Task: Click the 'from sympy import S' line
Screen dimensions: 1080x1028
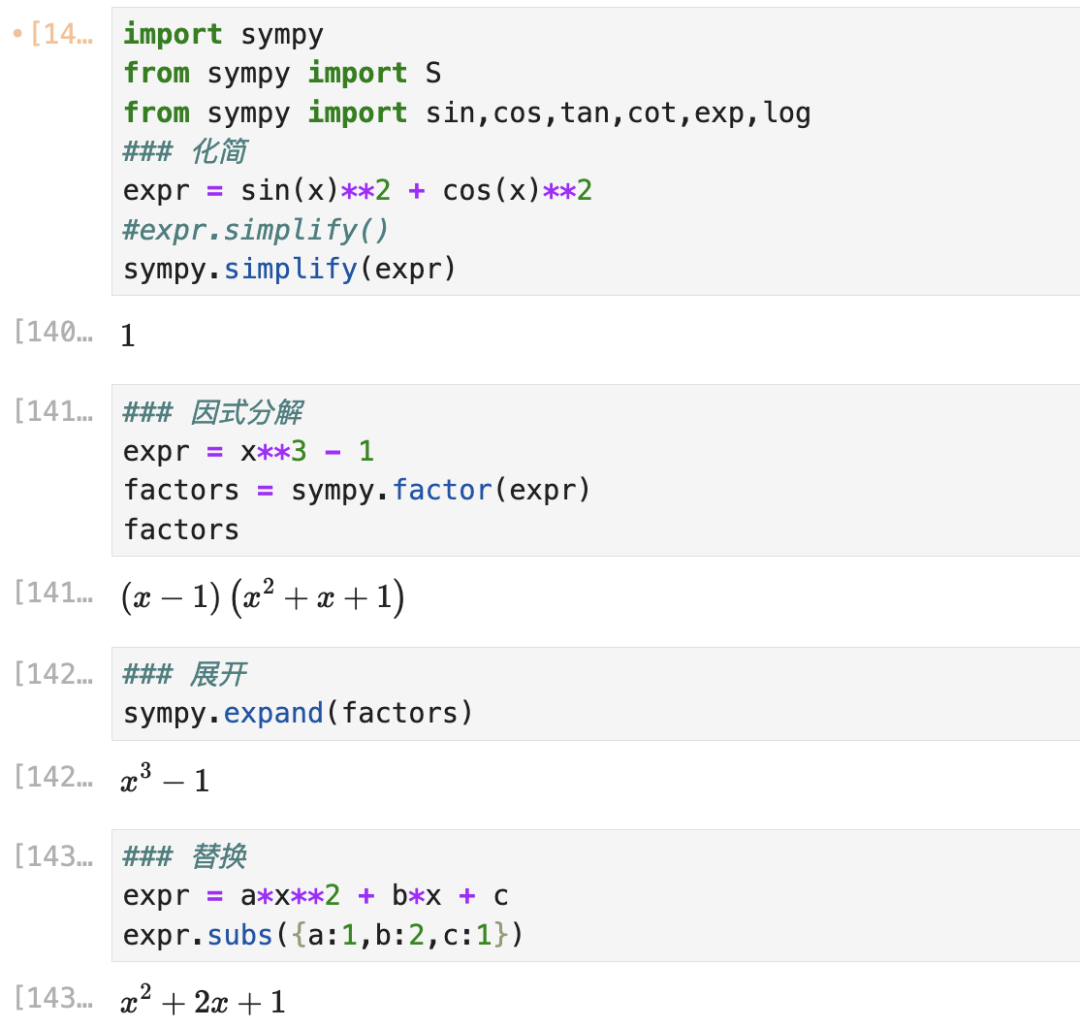Action: (x=282, y=73)
